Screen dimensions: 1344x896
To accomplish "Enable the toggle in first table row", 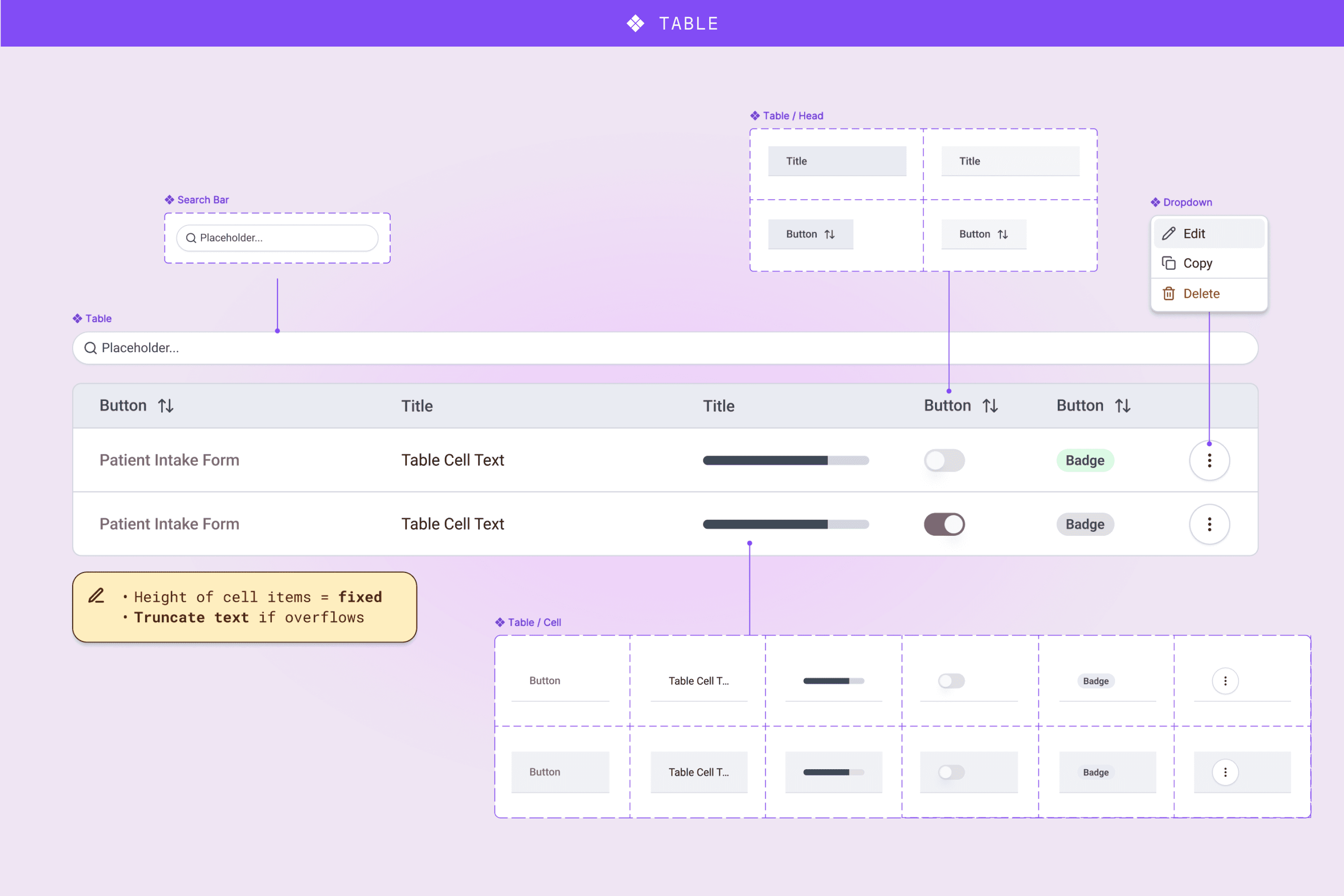I will pos(944,460).
